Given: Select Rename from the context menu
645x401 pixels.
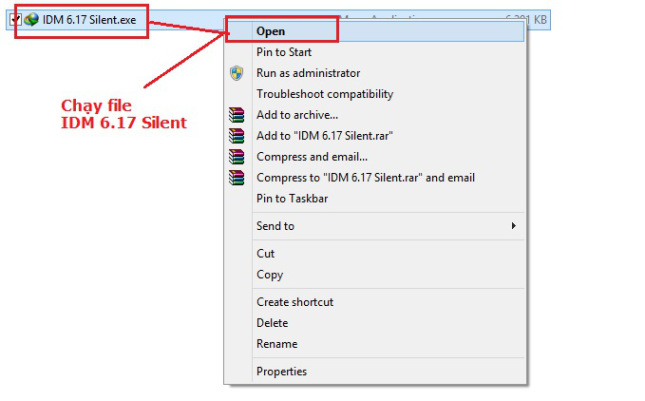Looking at the screenshot, I should pos(276,344).
